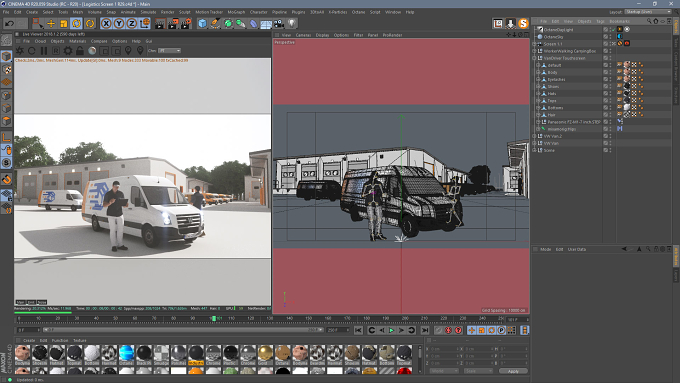The width and height of the screenshot is (680, 383).
Task: Click the Octane S icon top right
Action: (523, 23)
